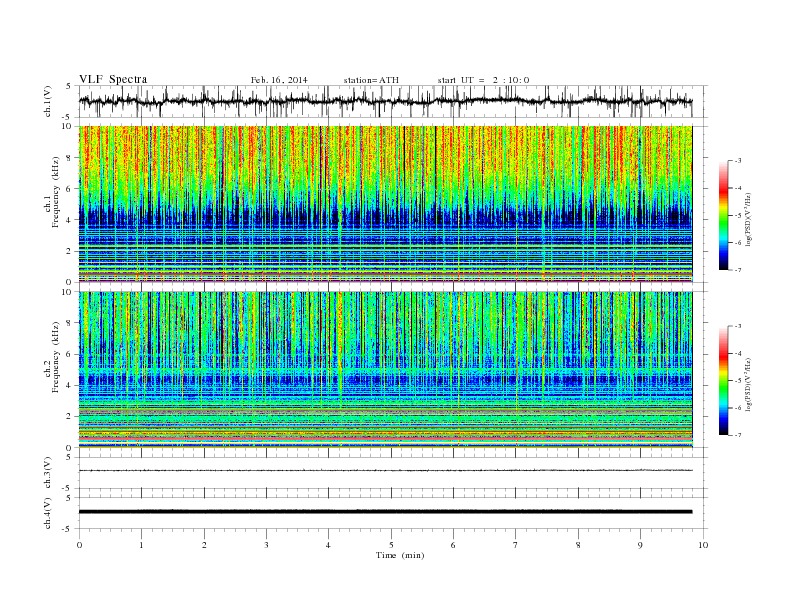Click the "-7" tick on ch.1 color bar

[738, 270]
